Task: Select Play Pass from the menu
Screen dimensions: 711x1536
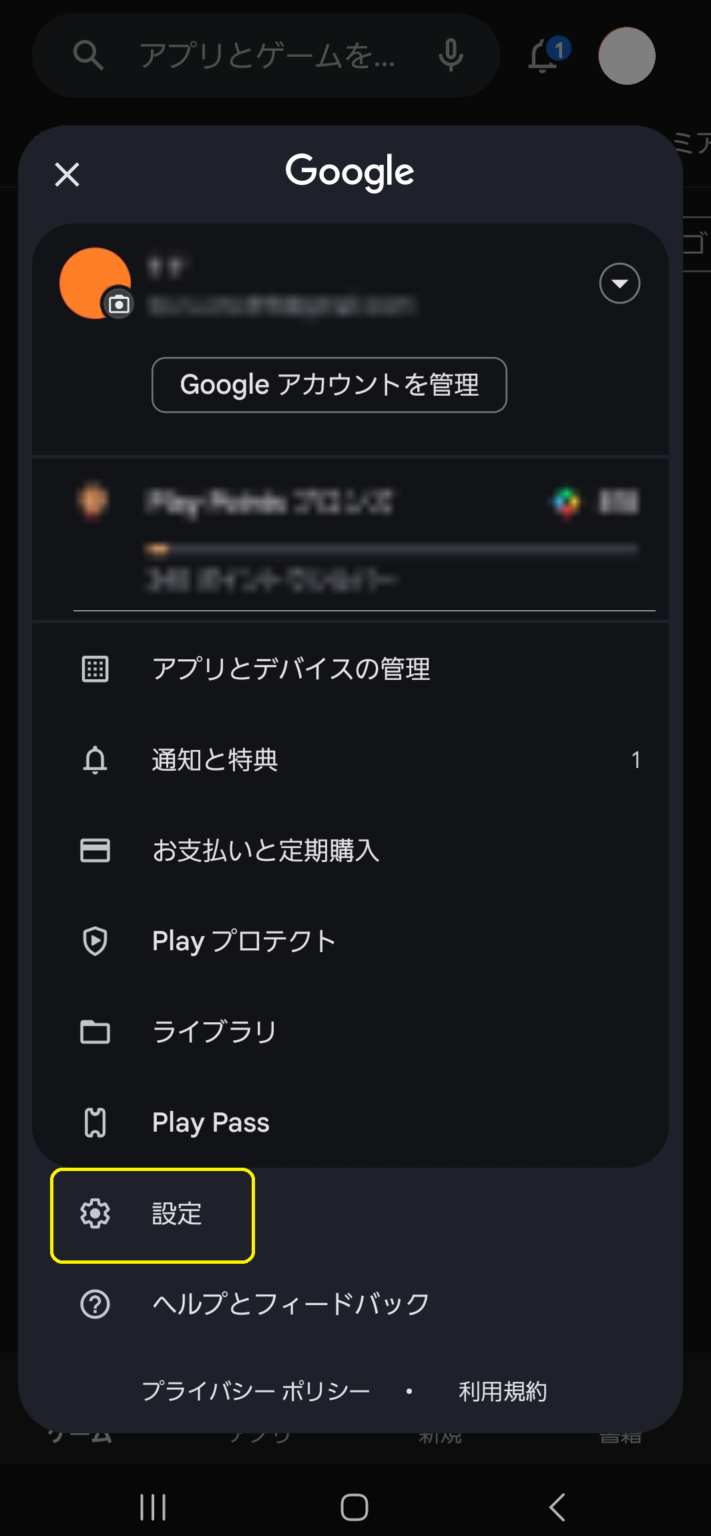Action: tap(210, 1122)
